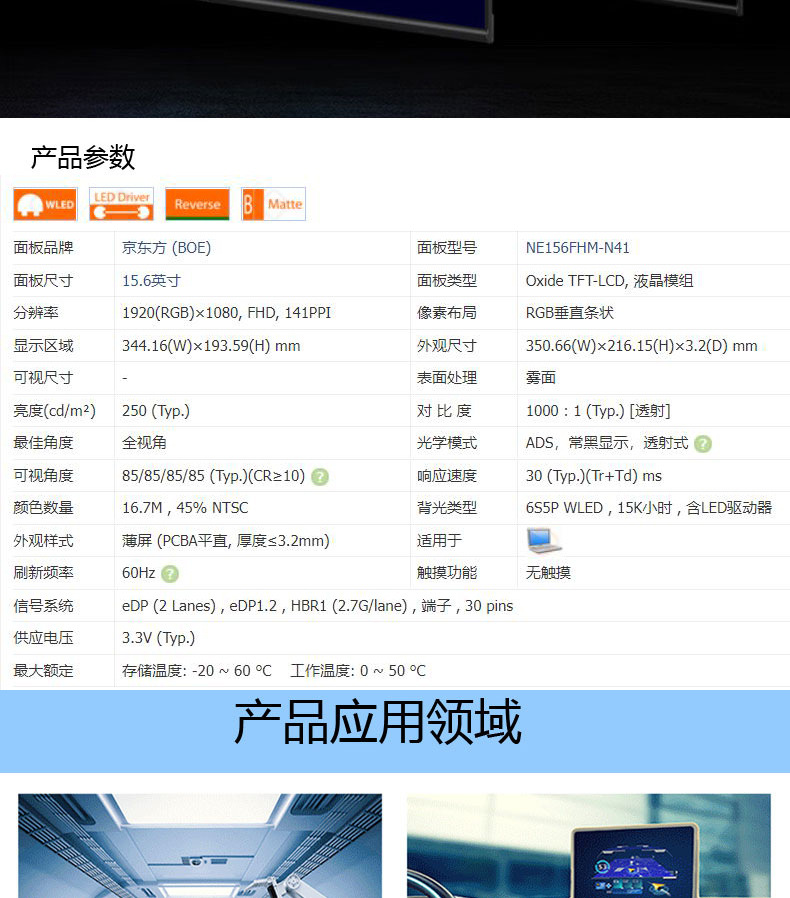Viewport: 790px width, 898px height.
Task: Click the orange Reverse badge icon
Action: 198,204
